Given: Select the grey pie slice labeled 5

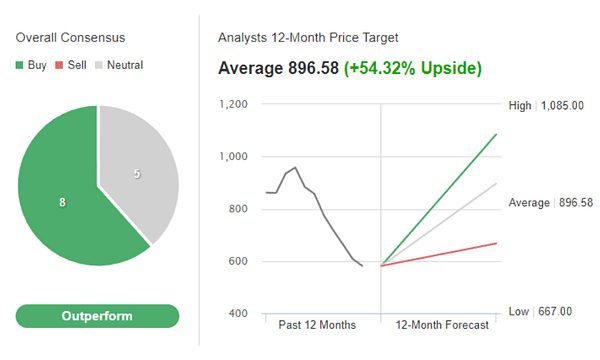Looking at the screenshot, I should [137, 174].
